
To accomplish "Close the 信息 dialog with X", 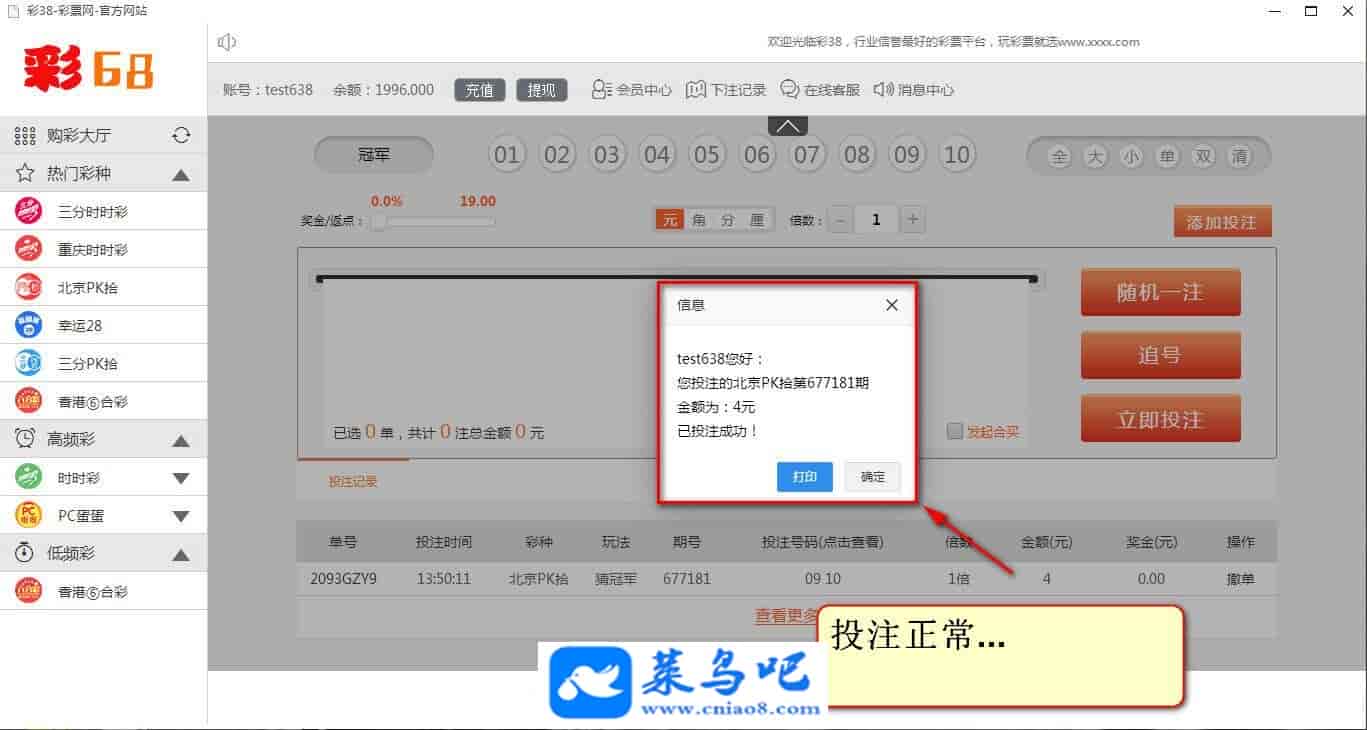I will [891, 305].
